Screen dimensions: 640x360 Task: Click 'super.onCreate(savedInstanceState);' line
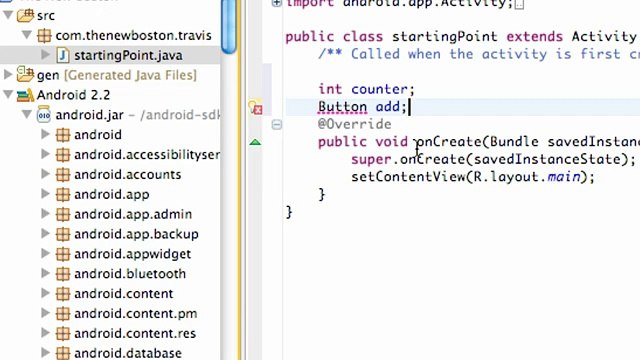493,159
